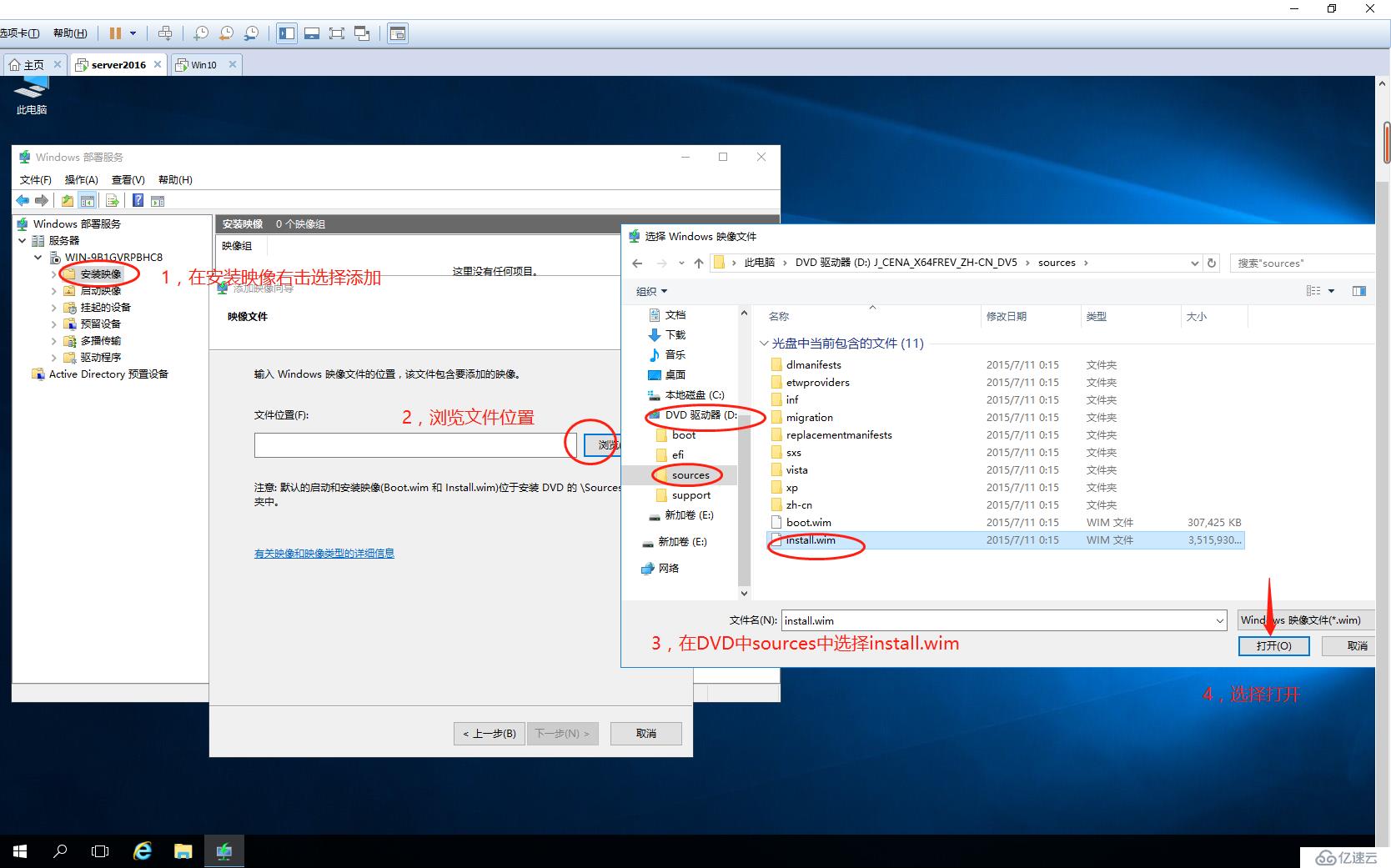Open the 帮助(H) menu in VMware
1391x868 pixels.
point(70,33)
